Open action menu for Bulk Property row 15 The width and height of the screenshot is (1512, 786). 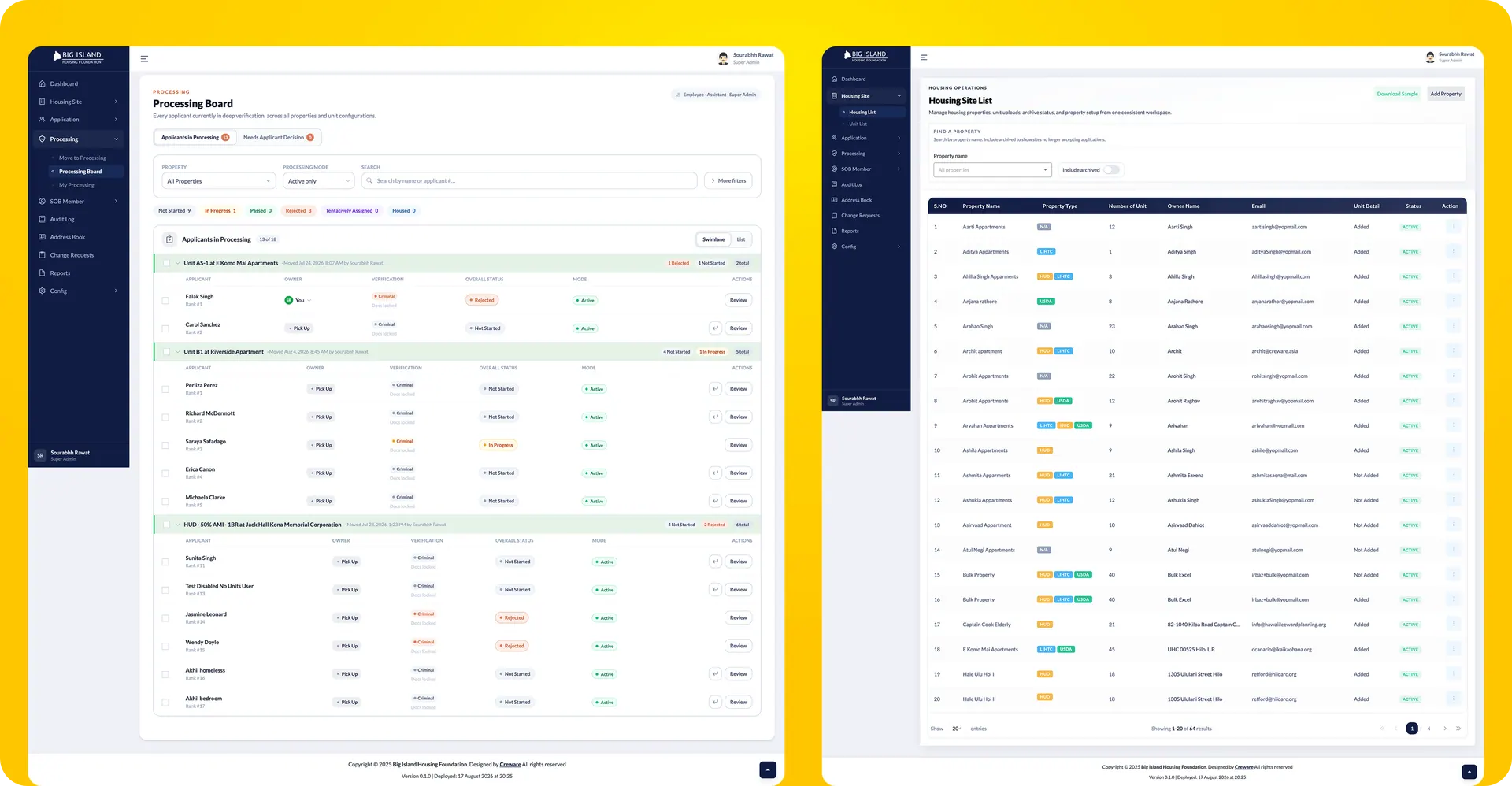tap(1453, 575)
